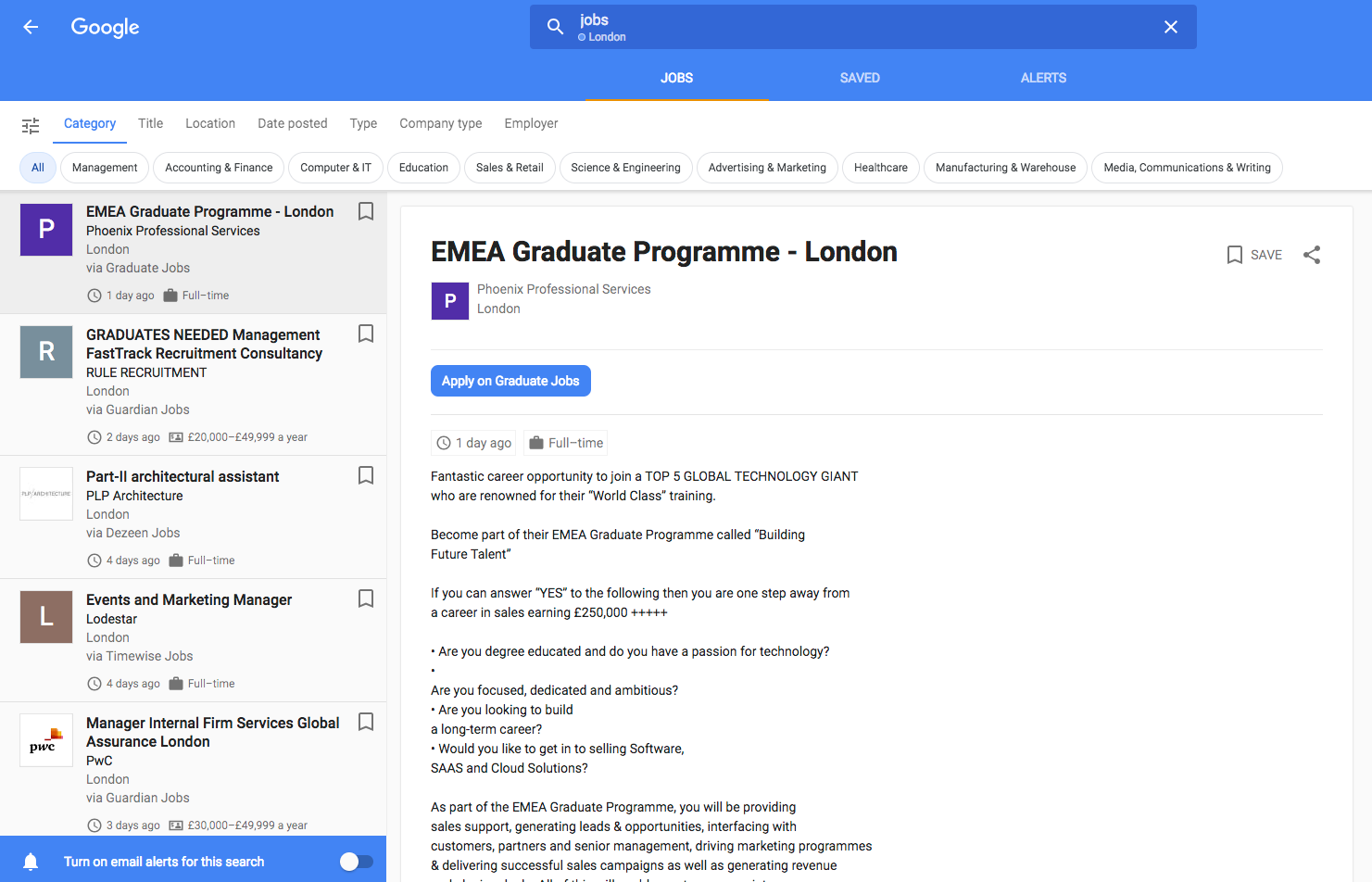
Task: Select the Category filter tab
Action: point(90,123)
